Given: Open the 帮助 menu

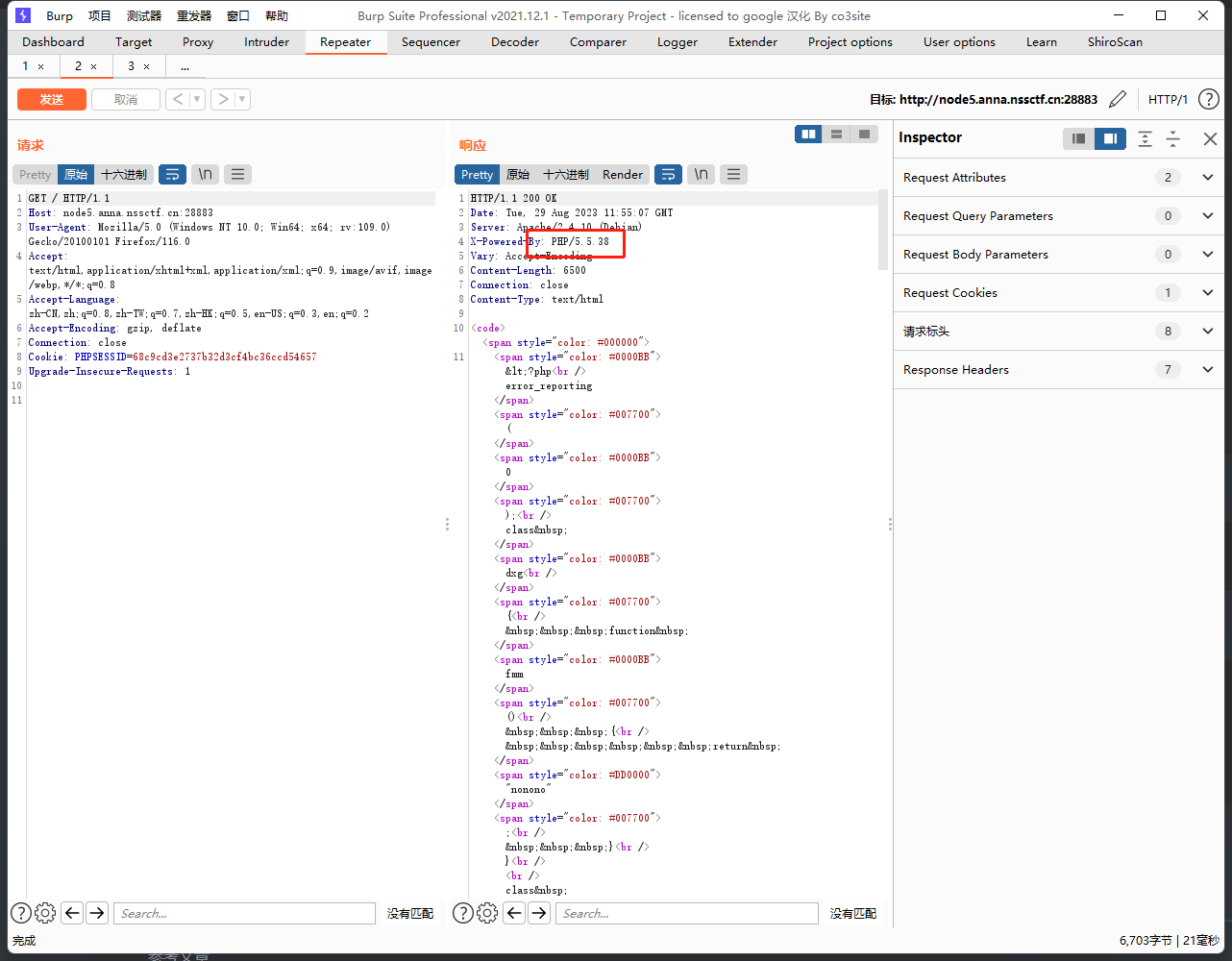Looking at the screenshot, I should click(277, 15).
